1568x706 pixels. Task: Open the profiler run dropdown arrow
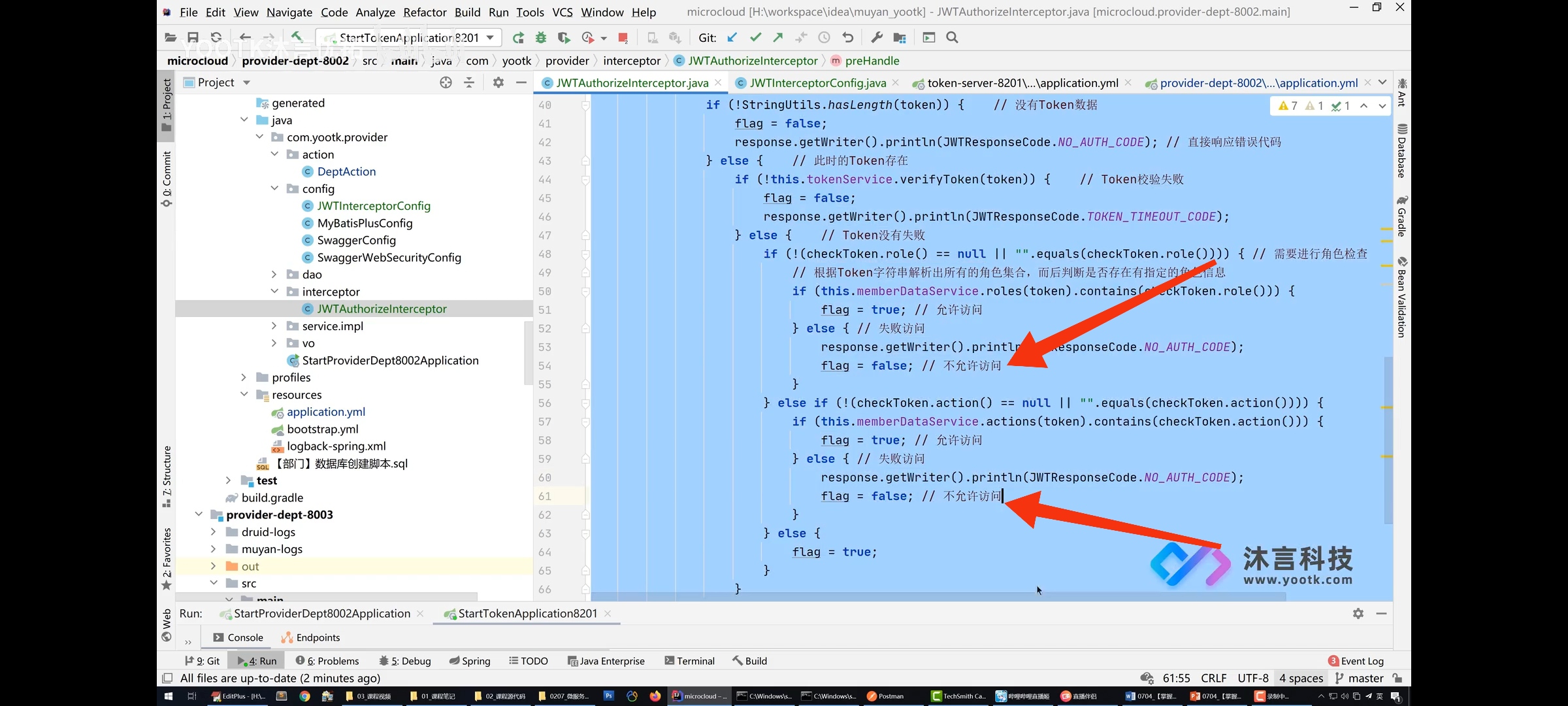click(604, 38)
